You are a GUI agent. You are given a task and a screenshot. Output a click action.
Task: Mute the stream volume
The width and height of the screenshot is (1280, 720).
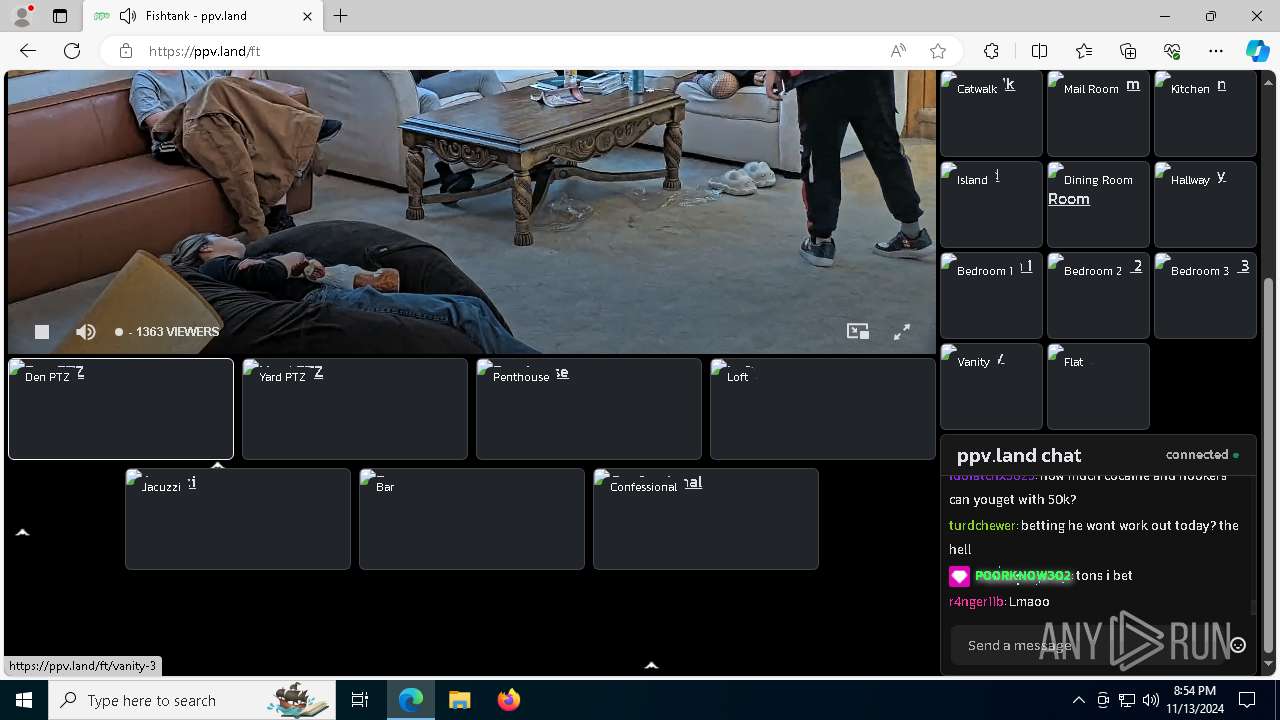[86, 332]
